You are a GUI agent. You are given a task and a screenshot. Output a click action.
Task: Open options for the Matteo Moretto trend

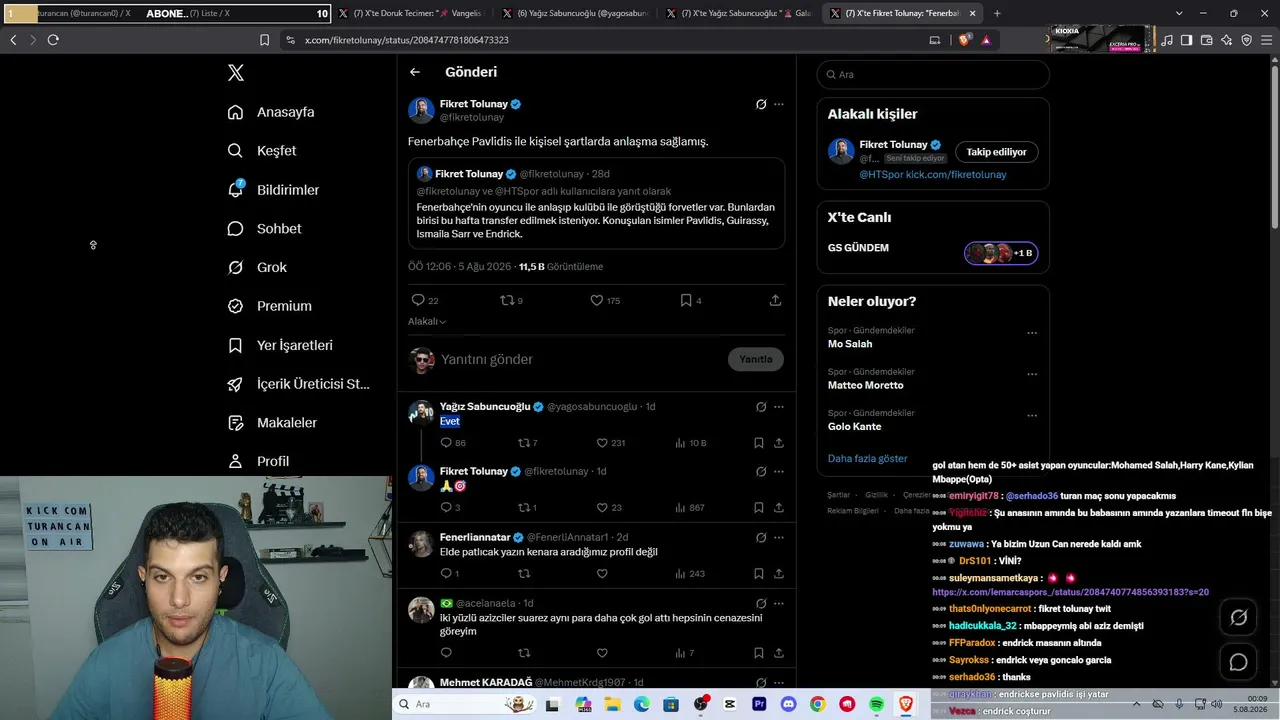coord(1032,375)
